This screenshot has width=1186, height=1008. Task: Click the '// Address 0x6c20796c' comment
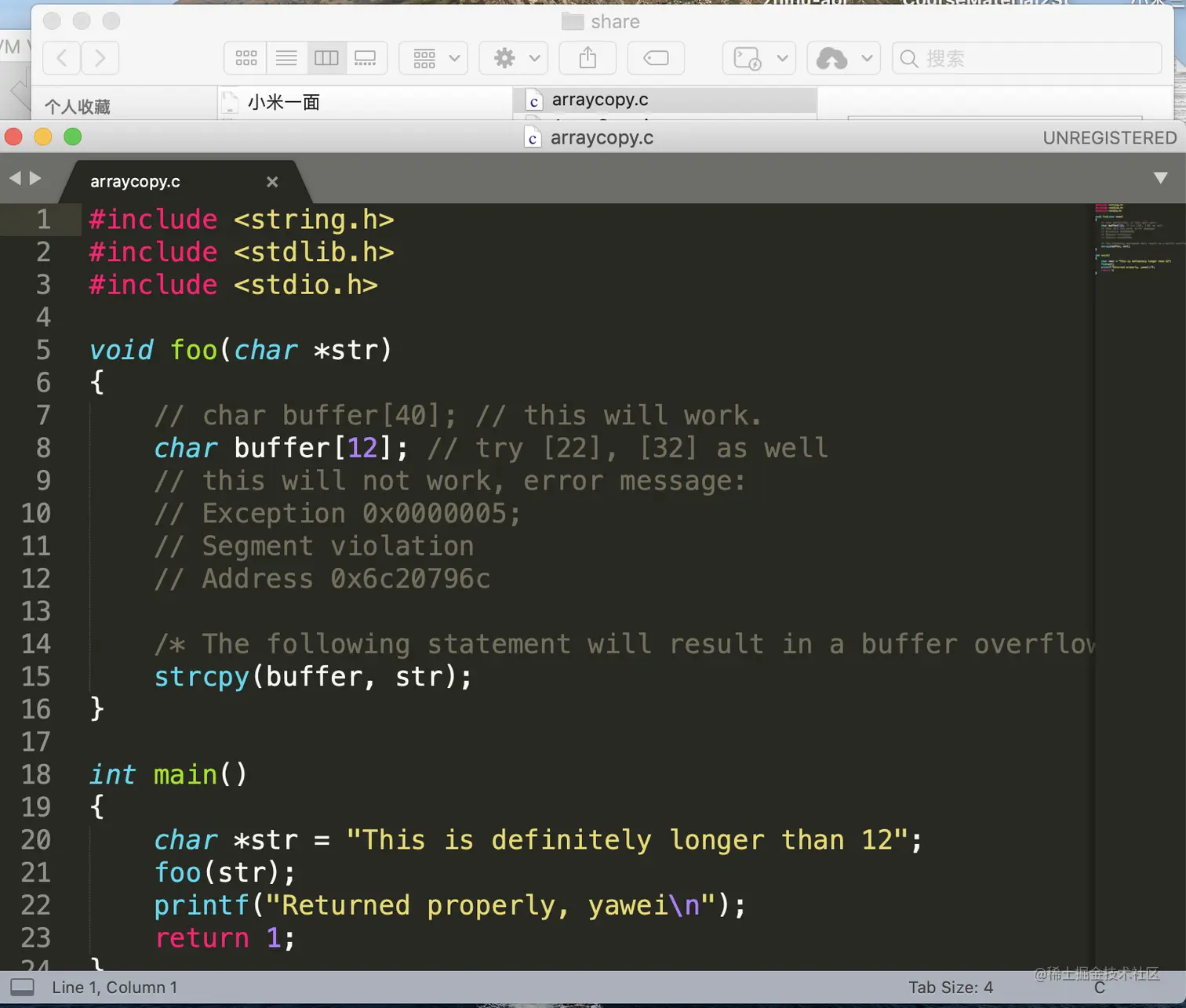322,579
